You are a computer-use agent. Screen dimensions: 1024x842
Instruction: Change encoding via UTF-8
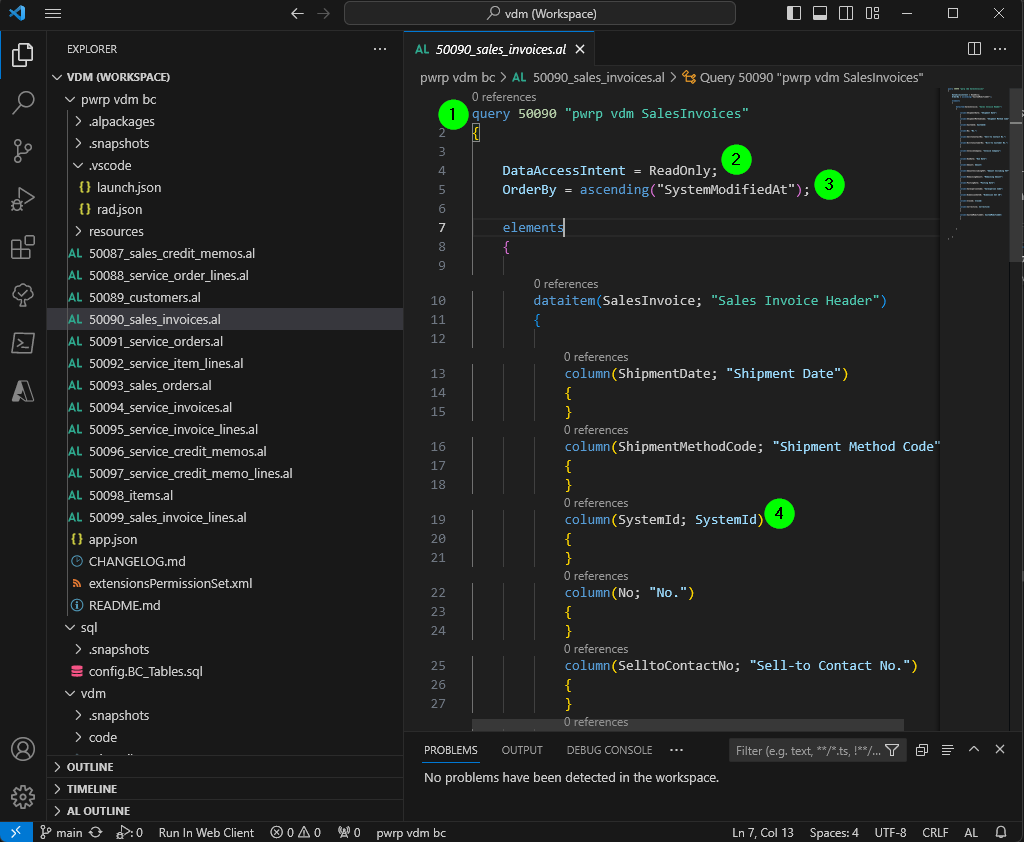tap(890, 832)
